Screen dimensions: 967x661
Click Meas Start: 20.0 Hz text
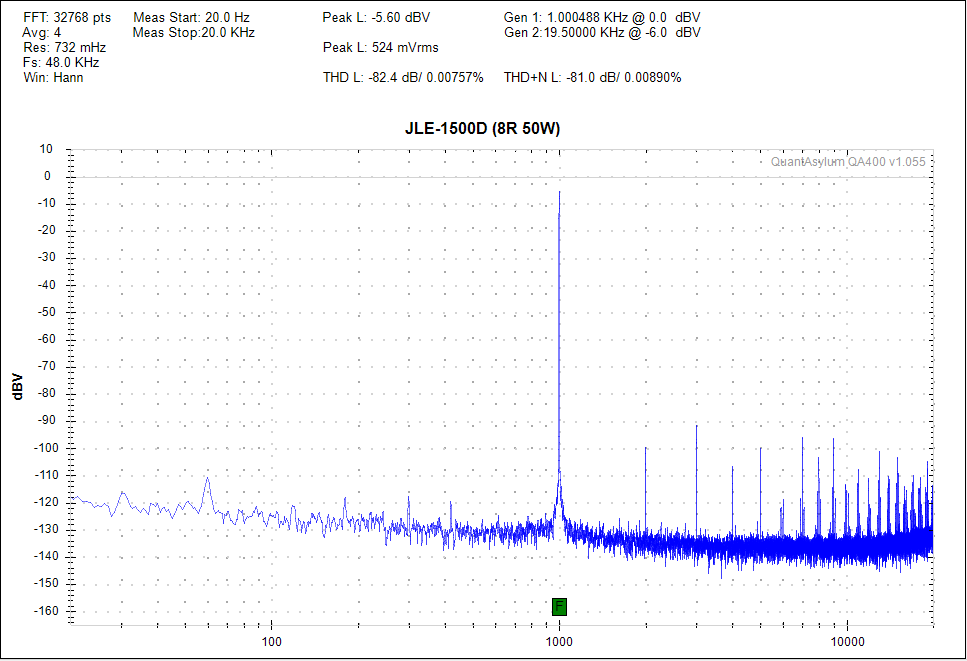coord(191,18)
